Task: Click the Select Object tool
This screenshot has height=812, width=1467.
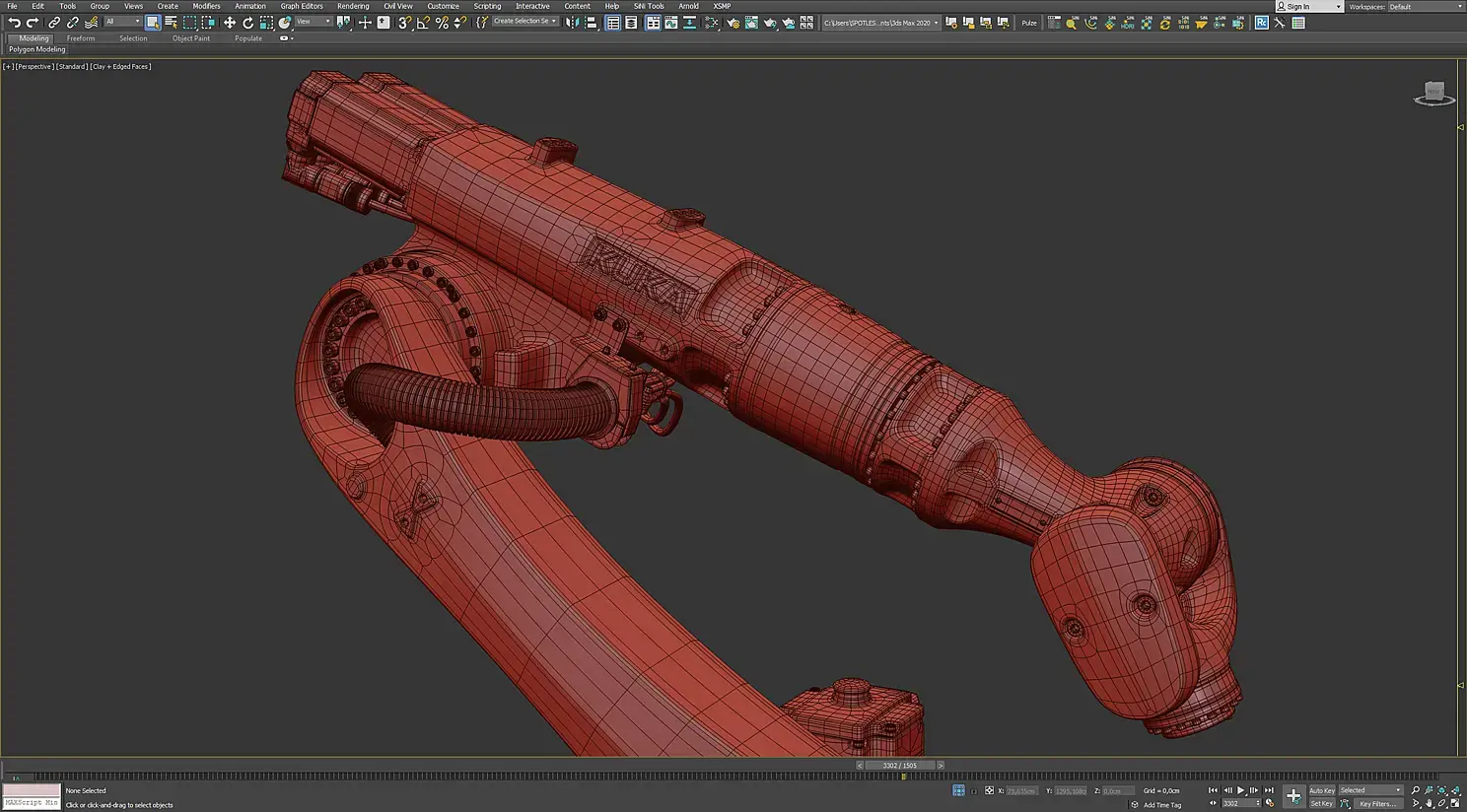Action: (153, 23)
